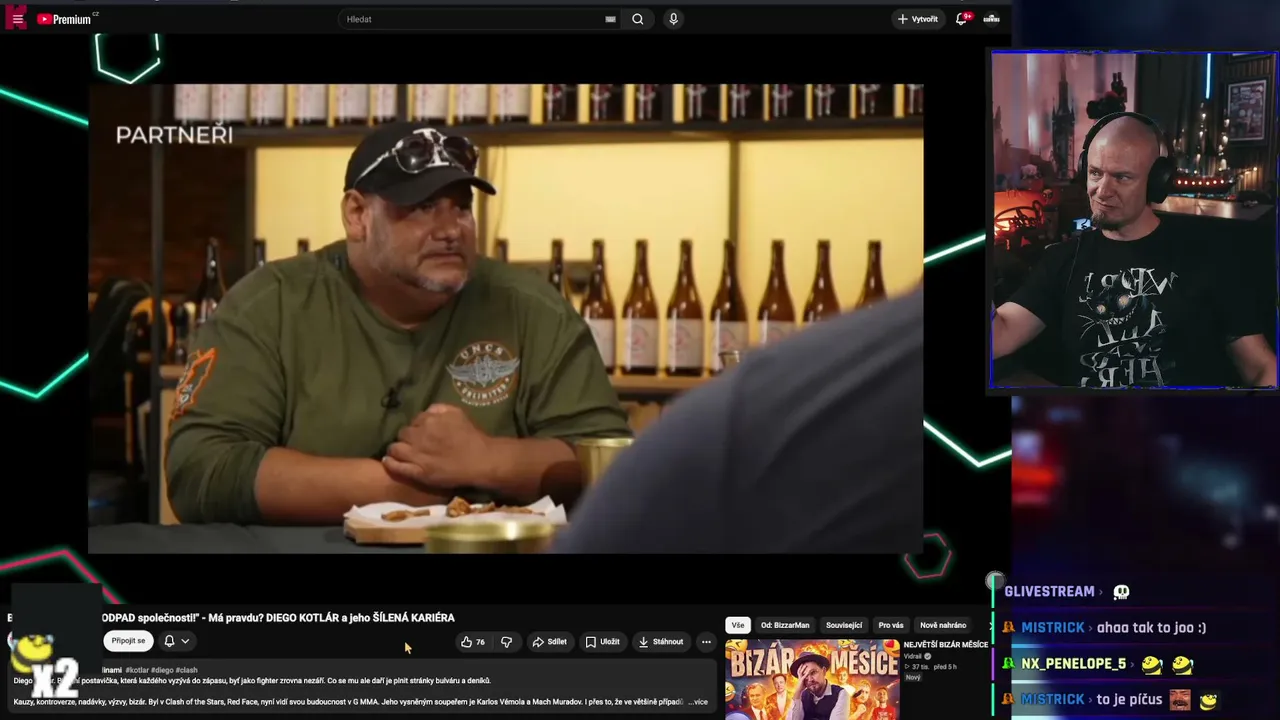The height and width of the screenshot is (720, 1280).
Task: Open the Vytvořit create menu
Action: point(917,19)
